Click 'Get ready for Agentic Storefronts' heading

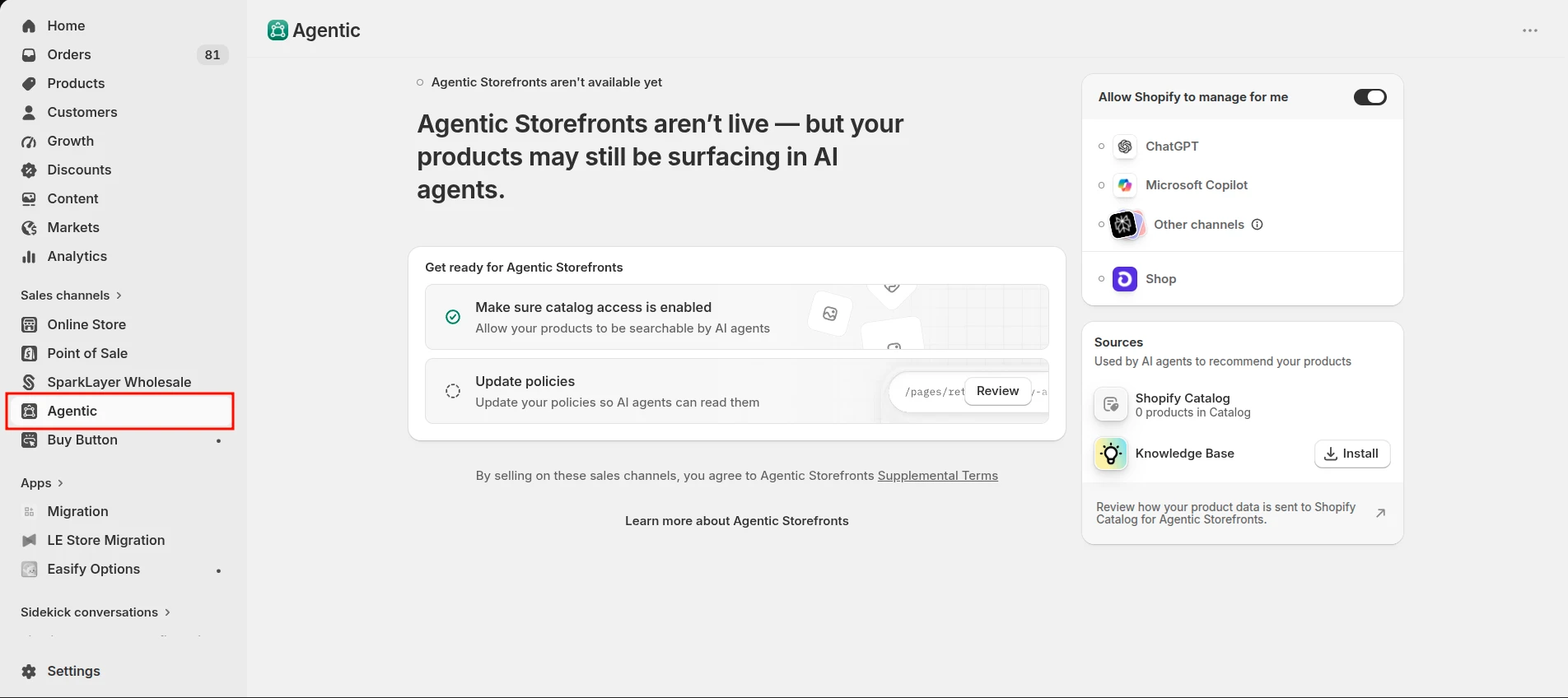tap(524, 268)
